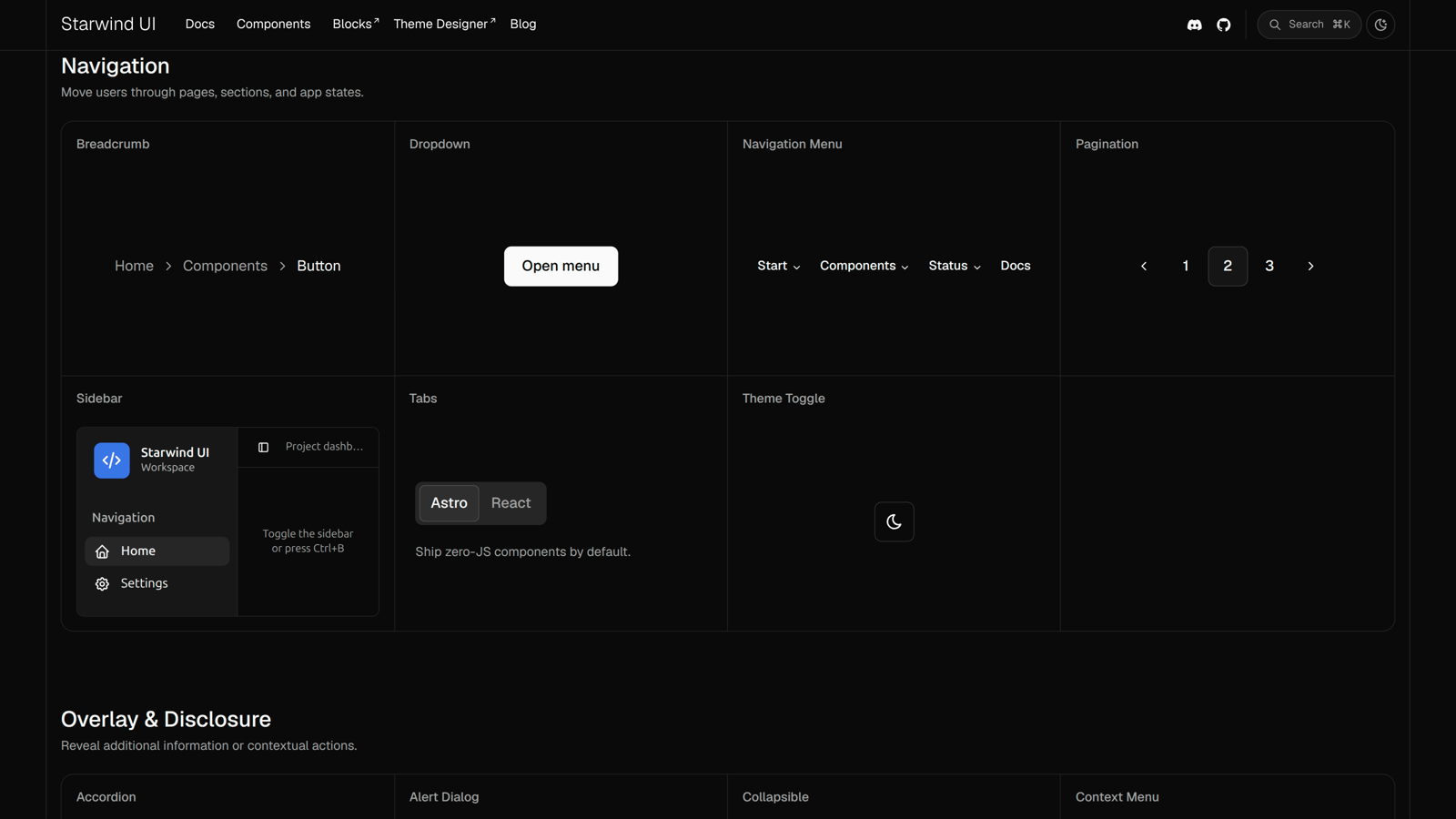Select Settings in the sidebar navigation

point(157,583)
